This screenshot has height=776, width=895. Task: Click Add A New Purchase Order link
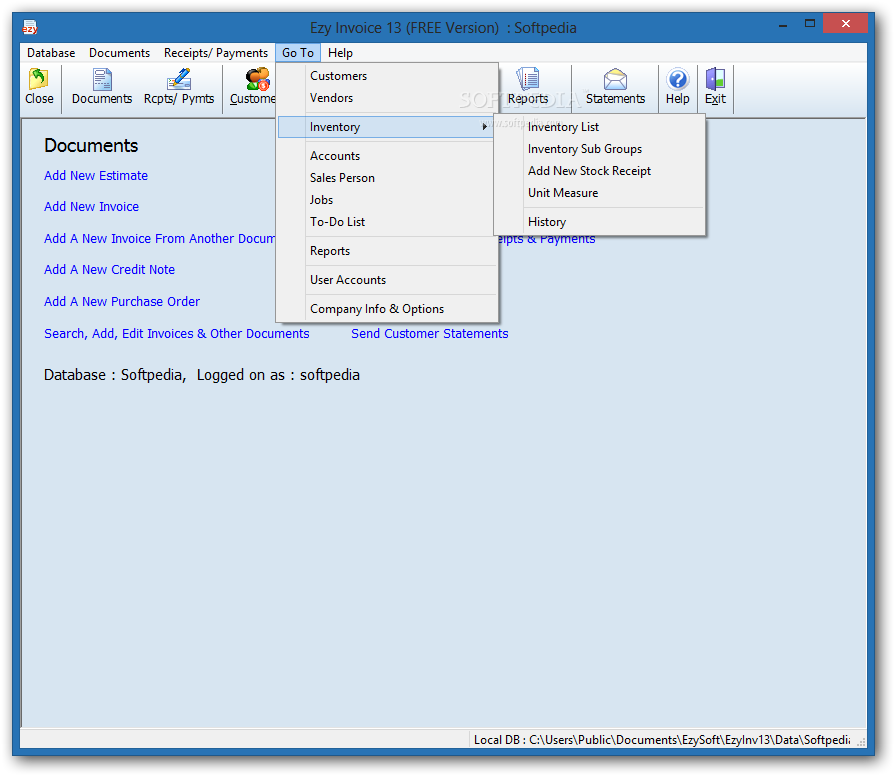click(x=122, y=301)
